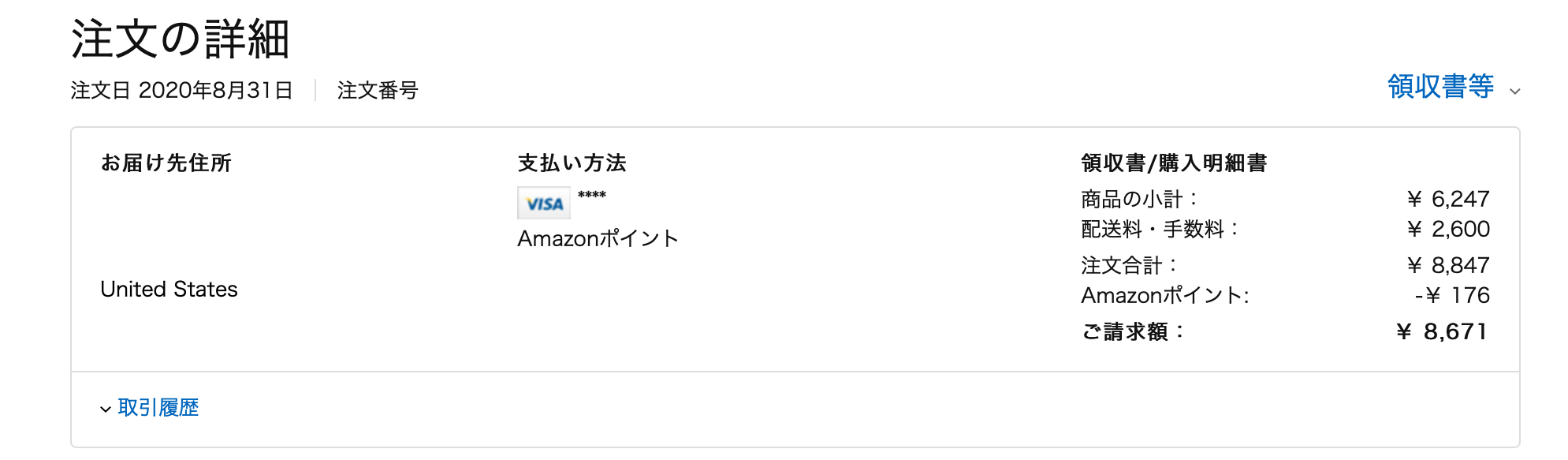This screenshot has width=1568, height=460.
Task: Click the United States address line
Action: (x=169, y=289)
